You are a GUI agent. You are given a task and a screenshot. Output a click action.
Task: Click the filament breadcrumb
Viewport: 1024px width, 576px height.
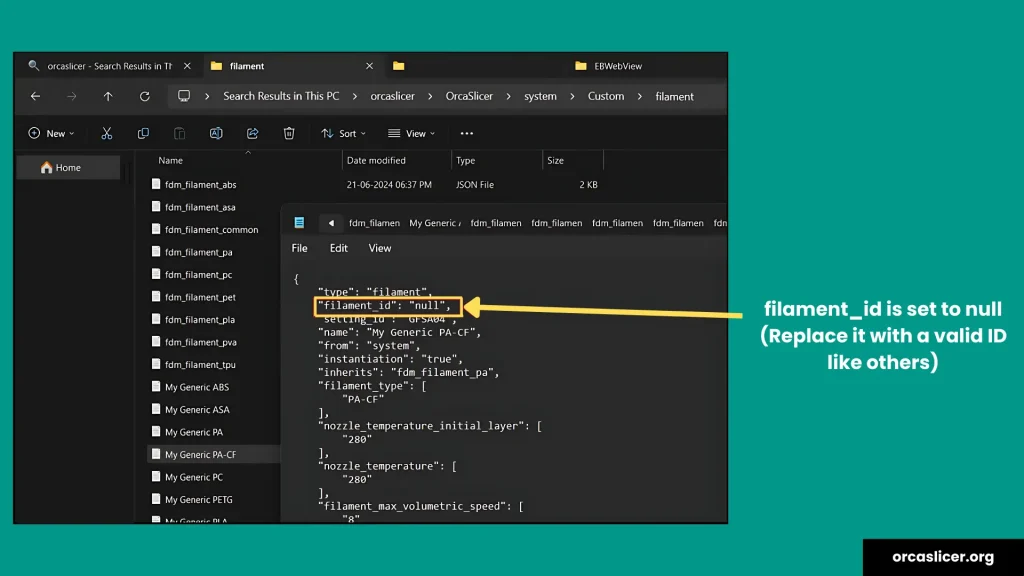[674, 96]
